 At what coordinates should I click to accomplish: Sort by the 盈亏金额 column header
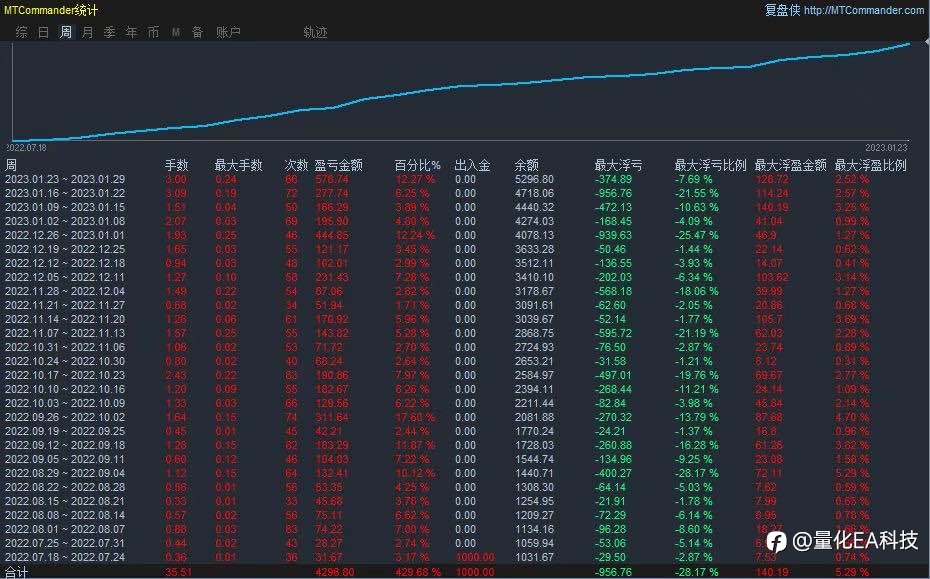[x=338, y=165]
